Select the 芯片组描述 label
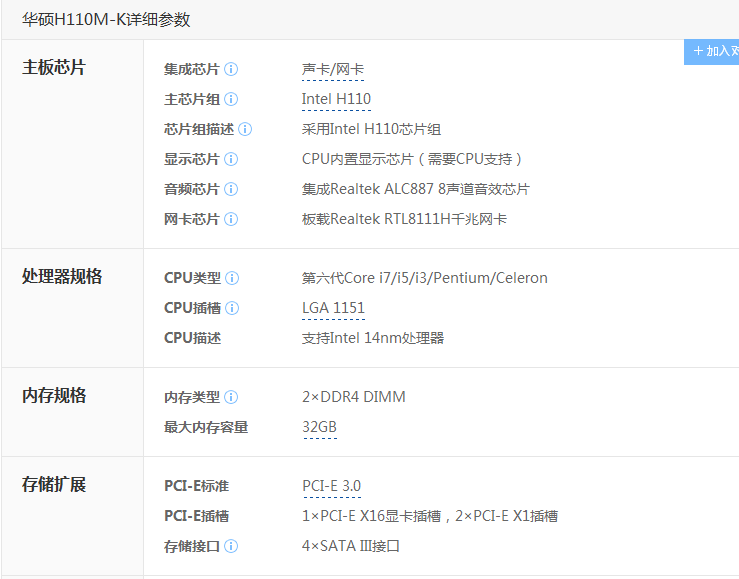Viewport: 739px width, 579px height. tap(199, 129)
